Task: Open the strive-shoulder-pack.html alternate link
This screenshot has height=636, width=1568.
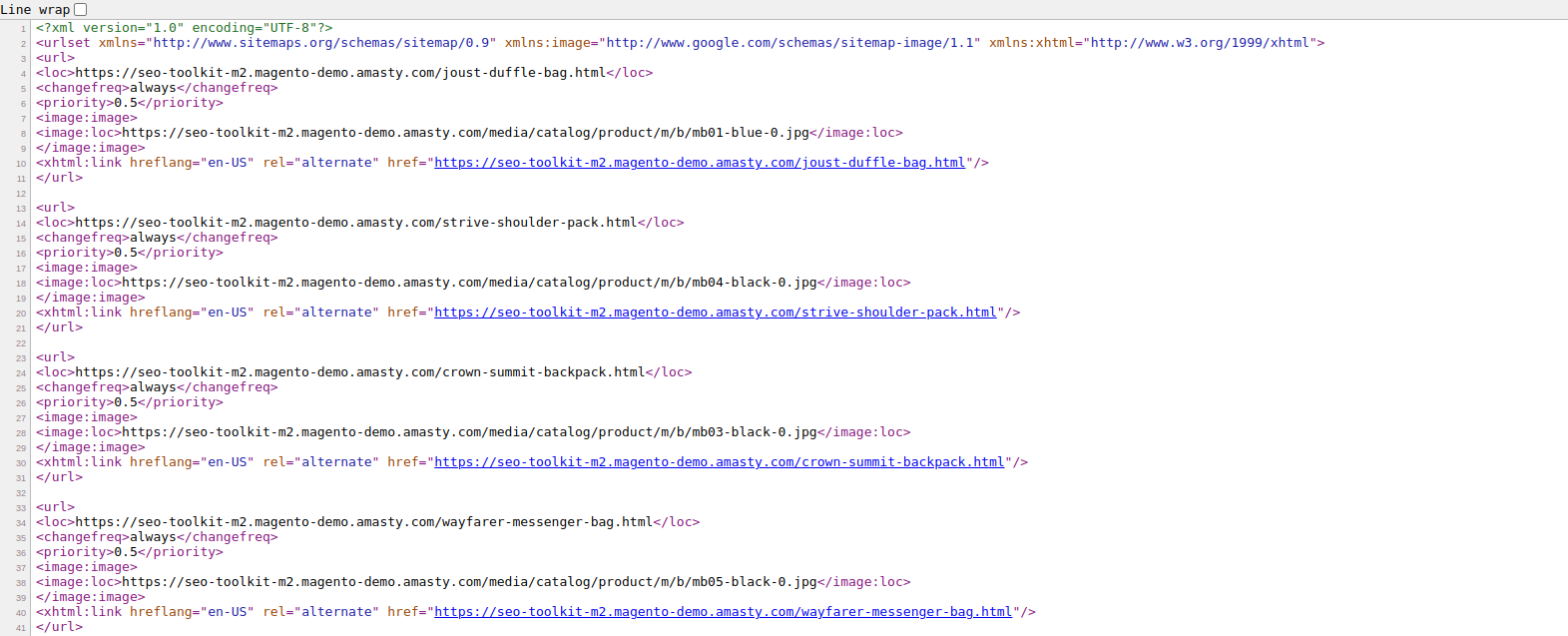Action: pos(716,313)
